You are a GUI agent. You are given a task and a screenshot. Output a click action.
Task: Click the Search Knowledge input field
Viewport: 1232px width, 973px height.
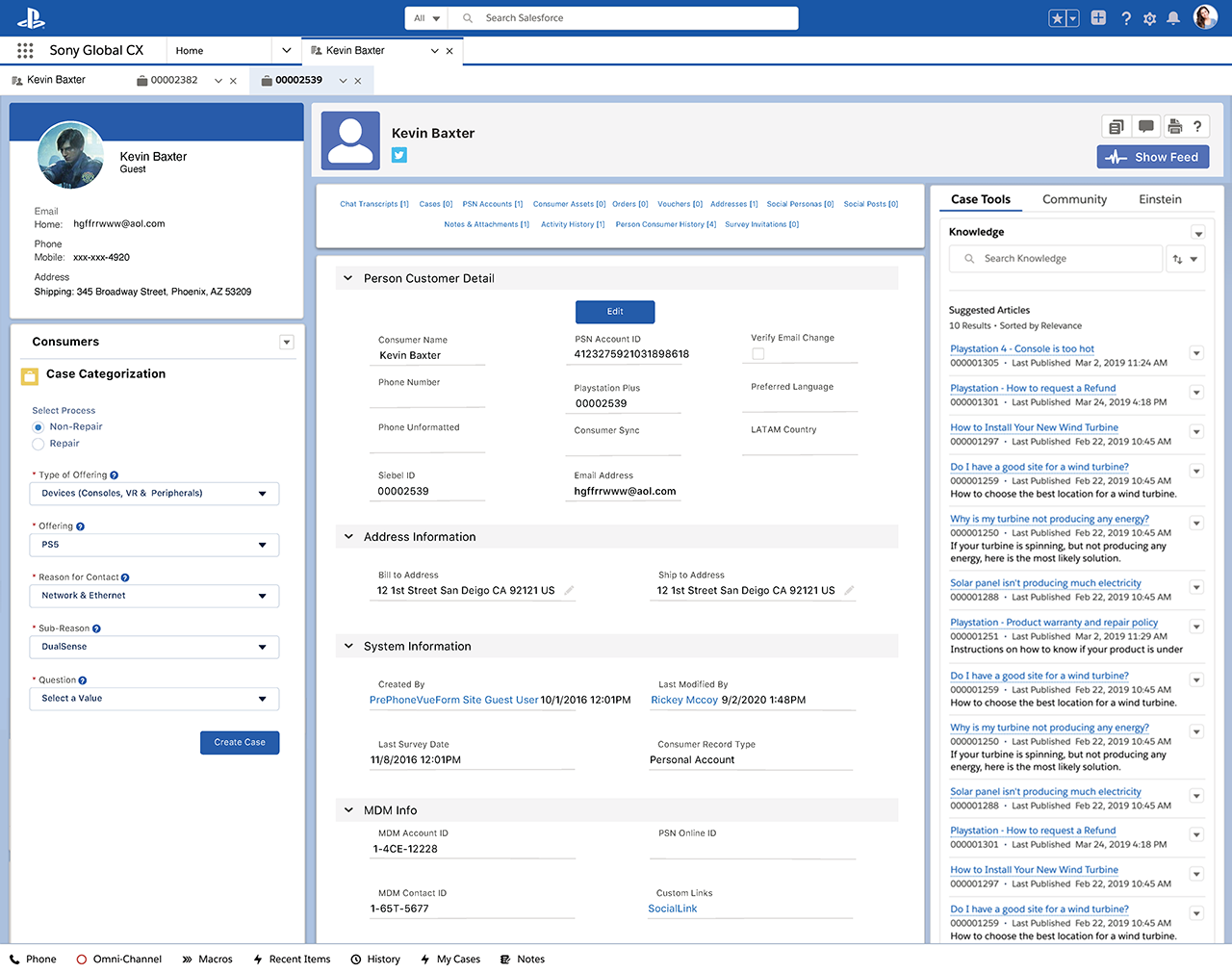[x=1059, y=259]
